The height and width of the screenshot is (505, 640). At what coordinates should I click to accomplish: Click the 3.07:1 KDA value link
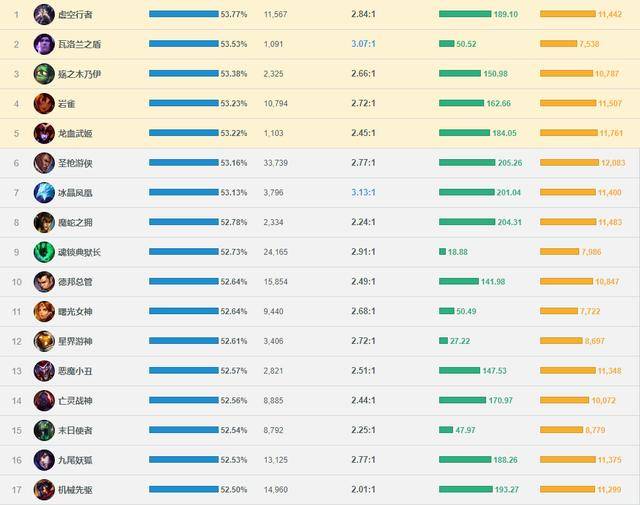[x=363, y=44]
